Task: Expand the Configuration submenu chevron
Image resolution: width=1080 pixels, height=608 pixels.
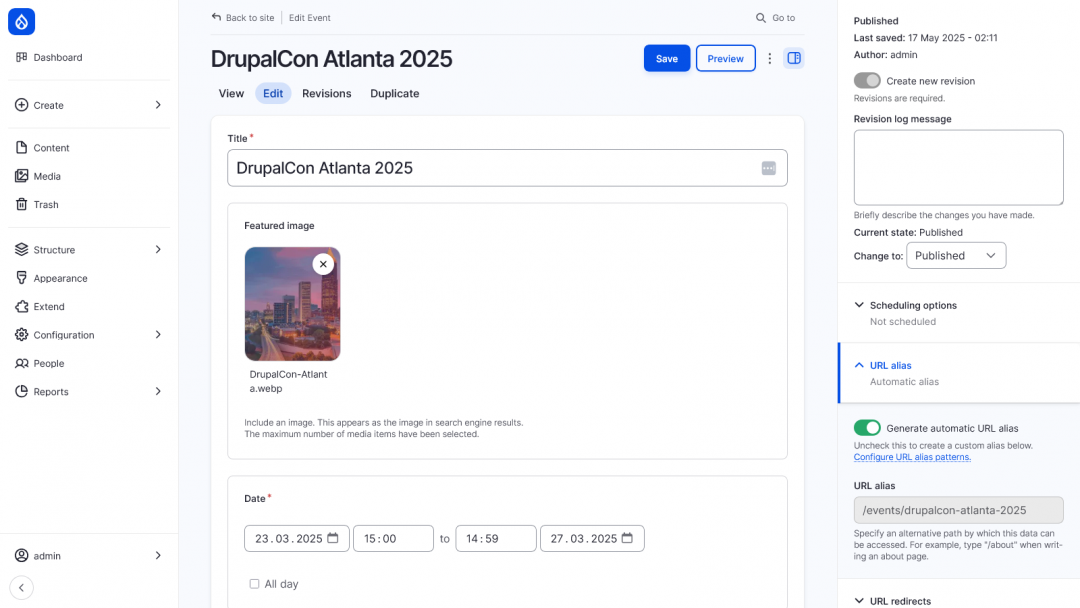Action: click(x=158, y=335)
